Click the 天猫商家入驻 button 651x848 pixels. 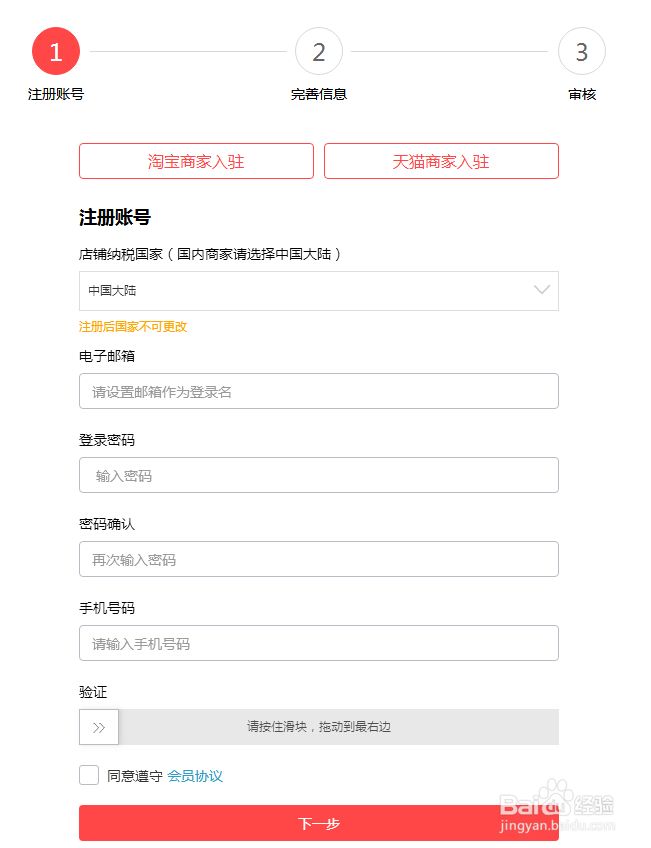(441, 161)
